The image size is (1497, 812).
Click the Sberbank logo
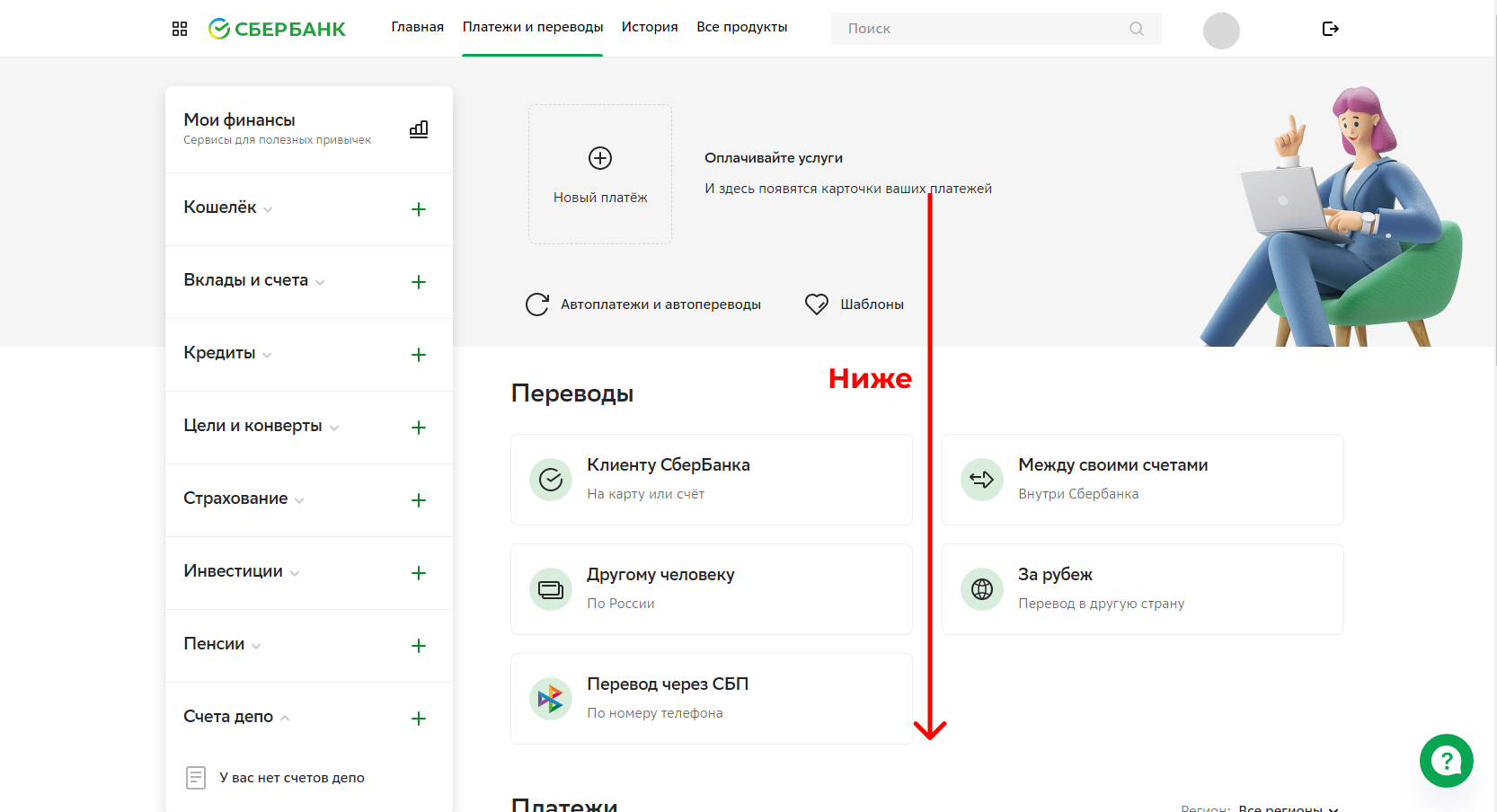coord(277,29)
